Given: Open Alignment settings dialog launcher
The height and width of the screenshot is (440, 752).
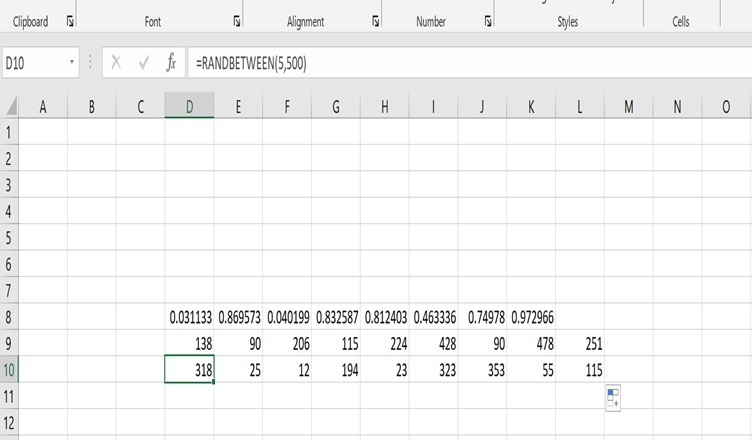Looking at the screenshot, I should tap(376, 22).
